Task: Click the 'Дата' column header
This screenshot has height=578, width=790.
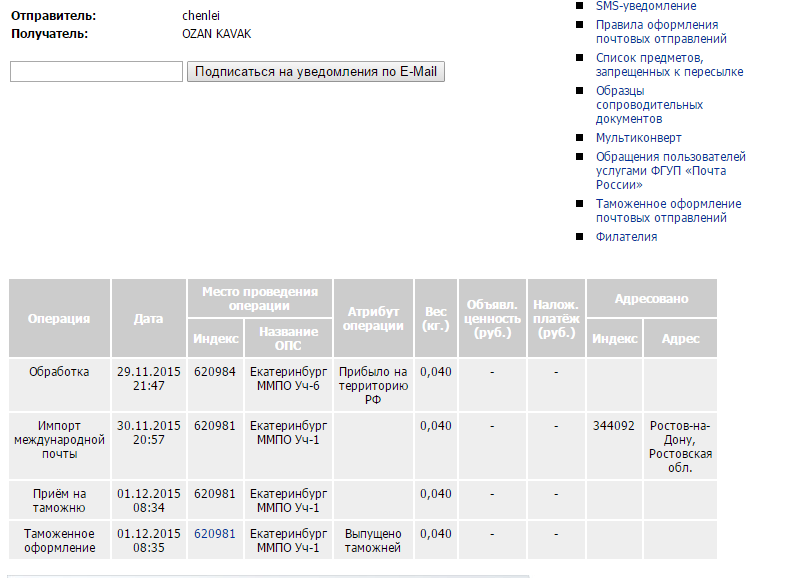Action: click(x=149, y=318)
